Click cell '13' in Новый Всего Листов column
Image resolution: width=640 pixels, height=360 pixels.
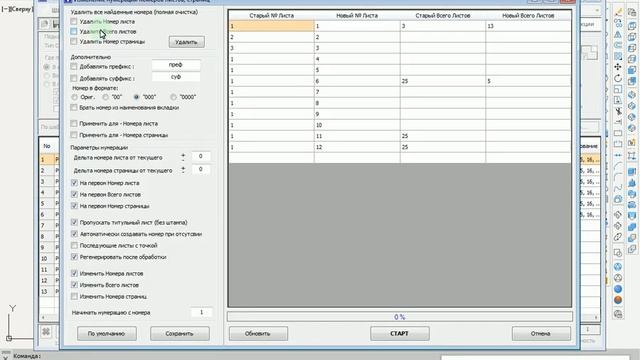528,26
